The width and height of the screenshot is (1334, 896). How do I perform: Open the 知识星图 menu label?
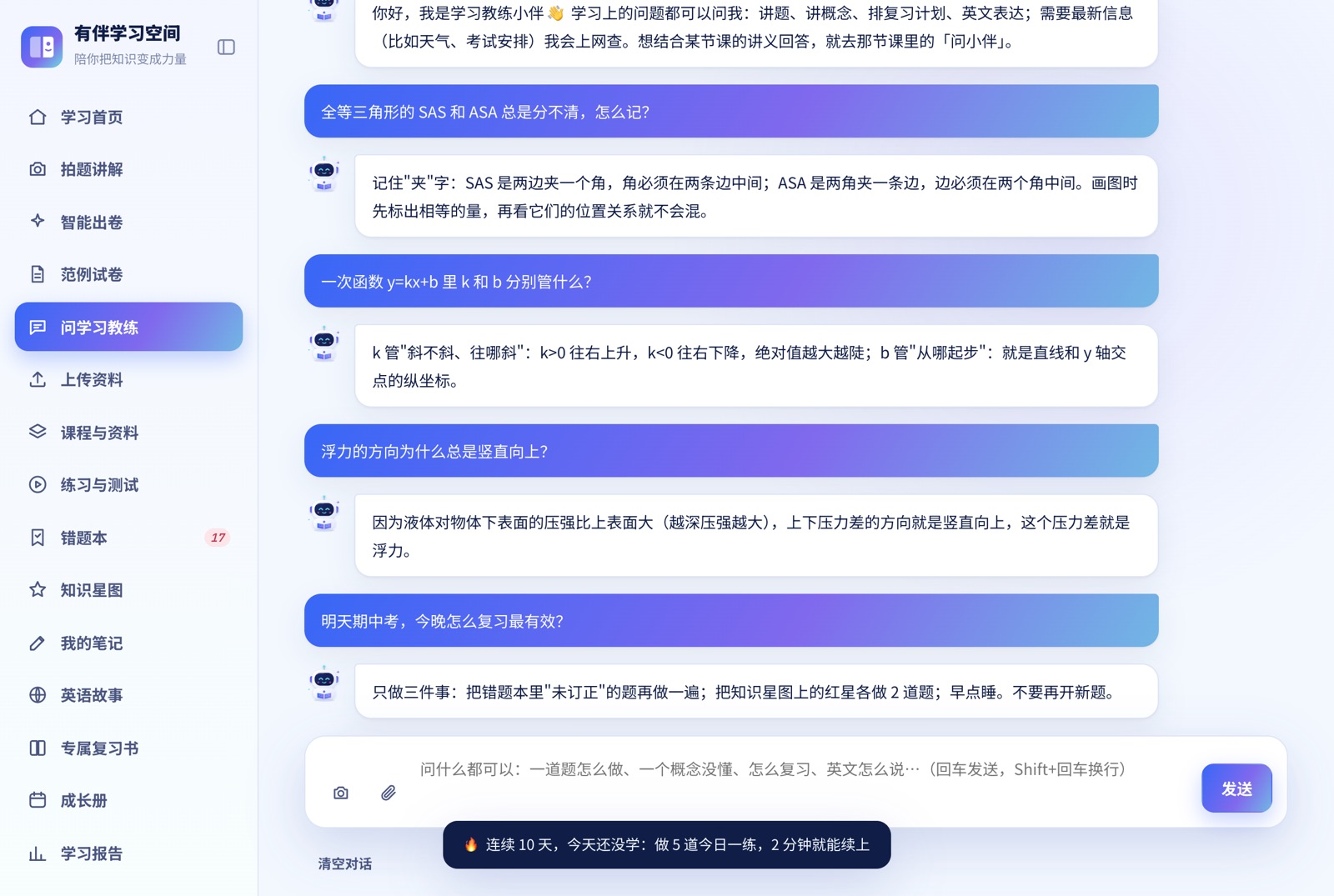92,590
